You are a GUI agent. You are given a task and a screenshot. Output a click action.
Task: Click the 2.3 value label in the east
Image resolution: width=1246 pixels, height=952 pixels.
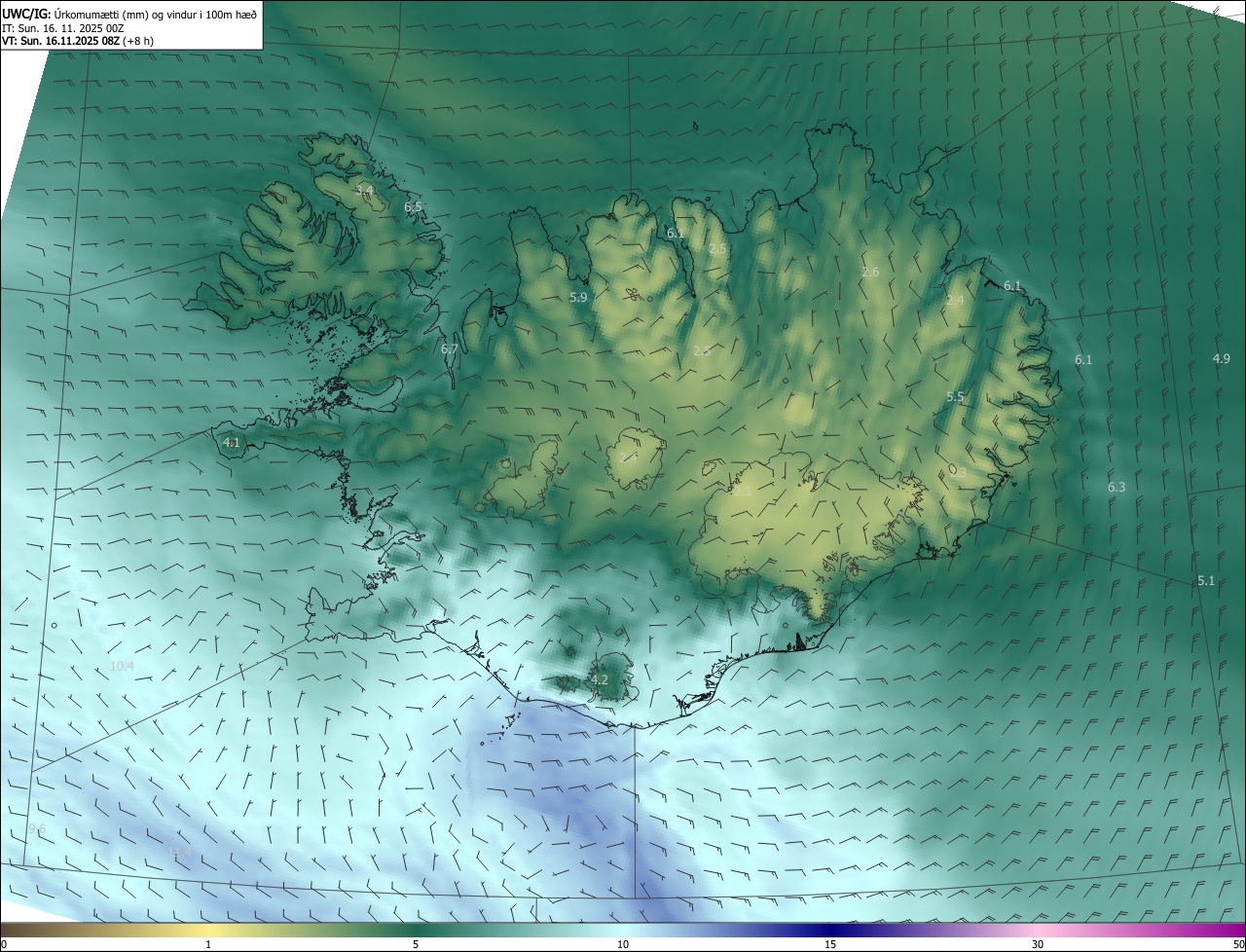coord(958,472)
